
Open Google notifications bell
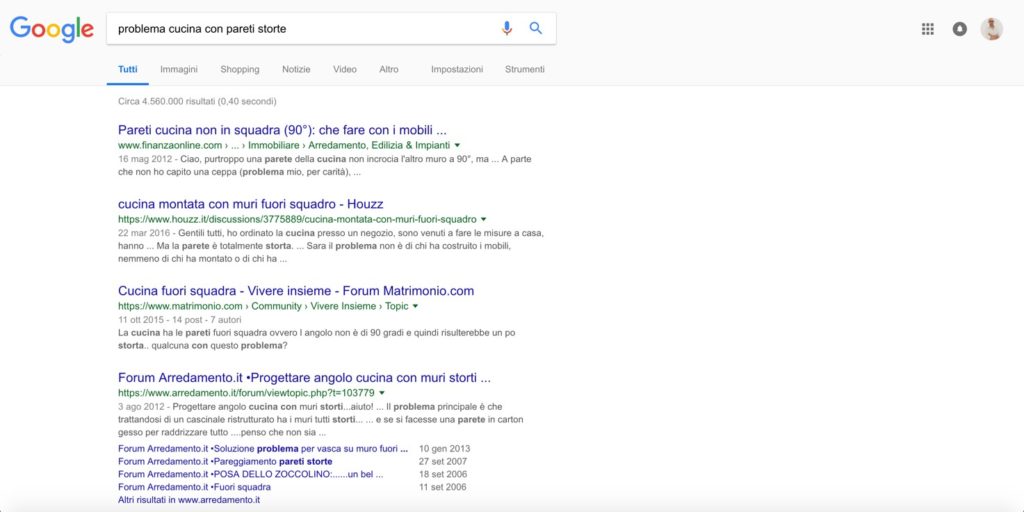coord(959,29)
